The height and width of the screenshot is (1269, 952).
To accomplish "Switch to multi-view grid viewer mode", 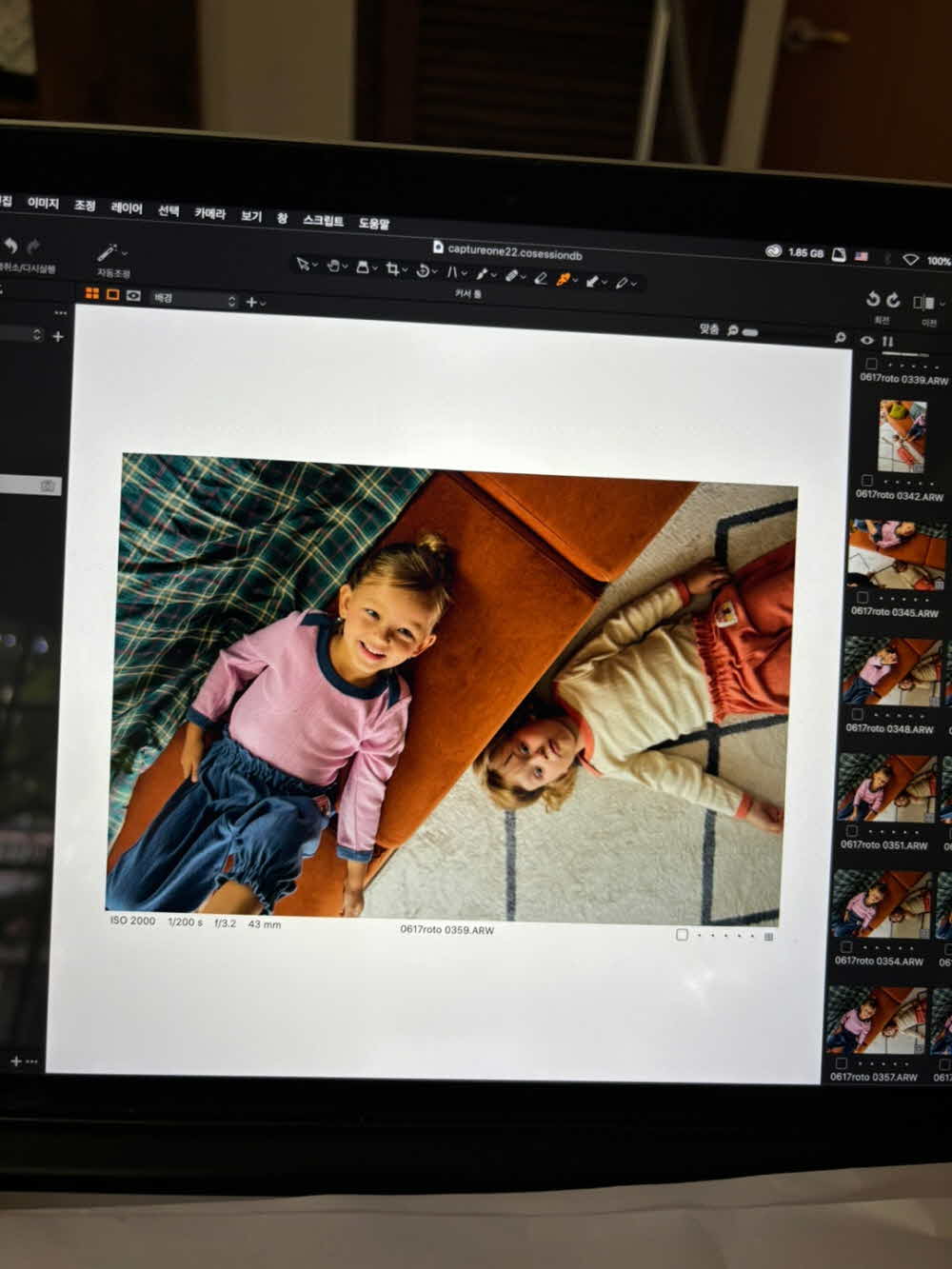I will pos(92,294).
